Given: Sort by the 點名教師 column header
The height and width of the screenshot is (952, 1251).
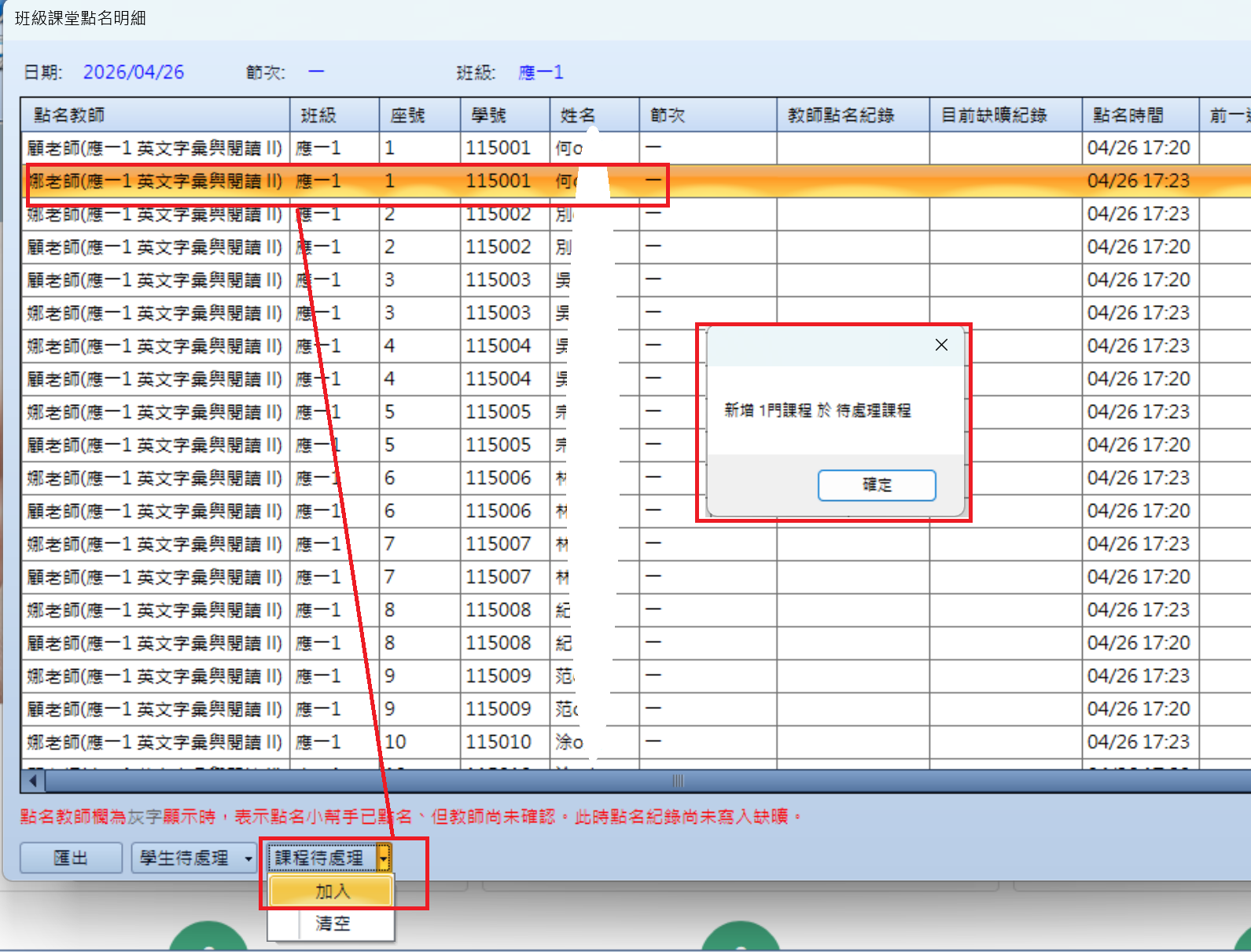Looking at the screenshot, I should [x=156, y=116].
